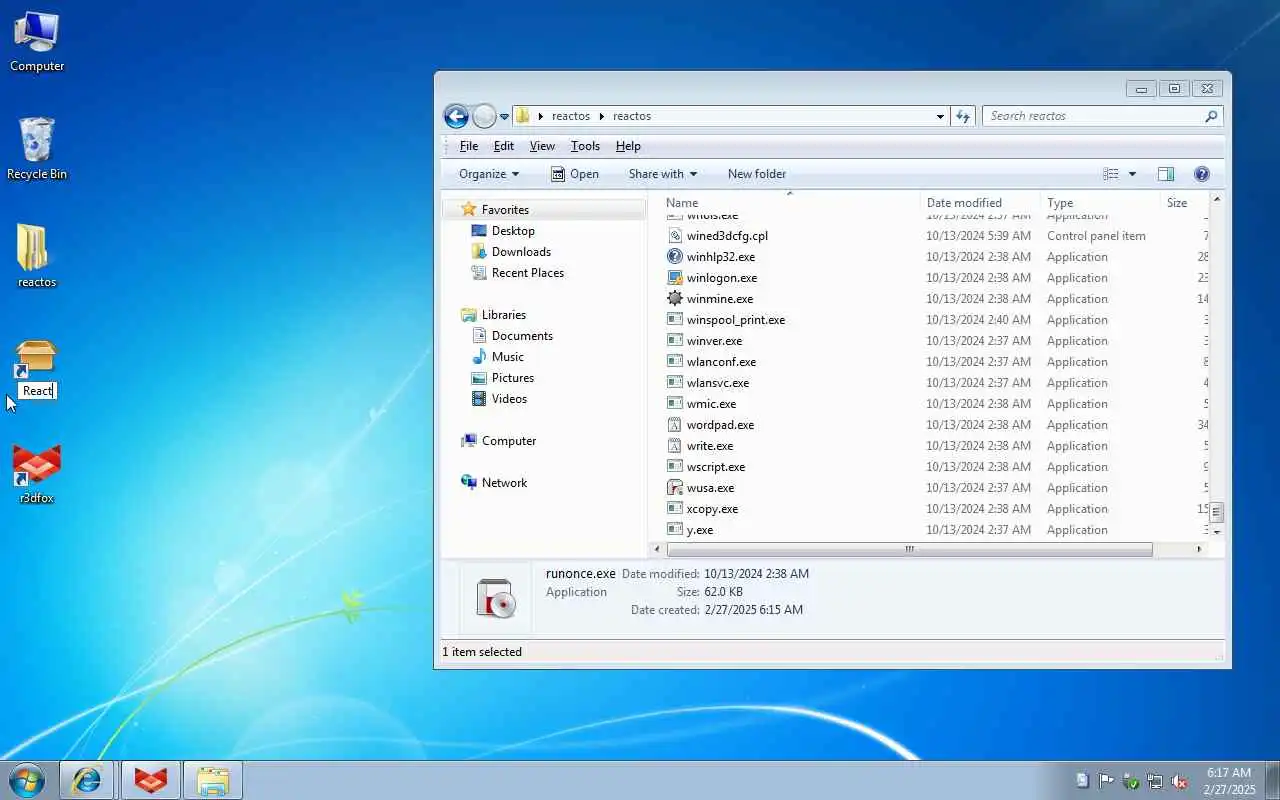Click the Search reactos field
The width and height of the screenshot is (1280, 800).
click(1093, 116)
